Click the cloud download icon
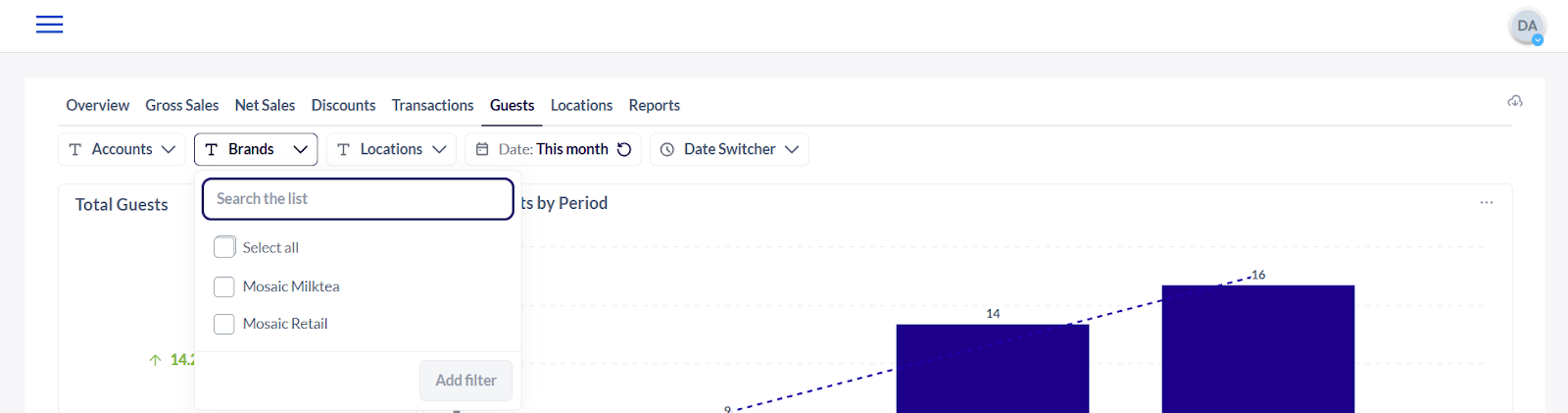1568x413 pixels. [1515, 101]
